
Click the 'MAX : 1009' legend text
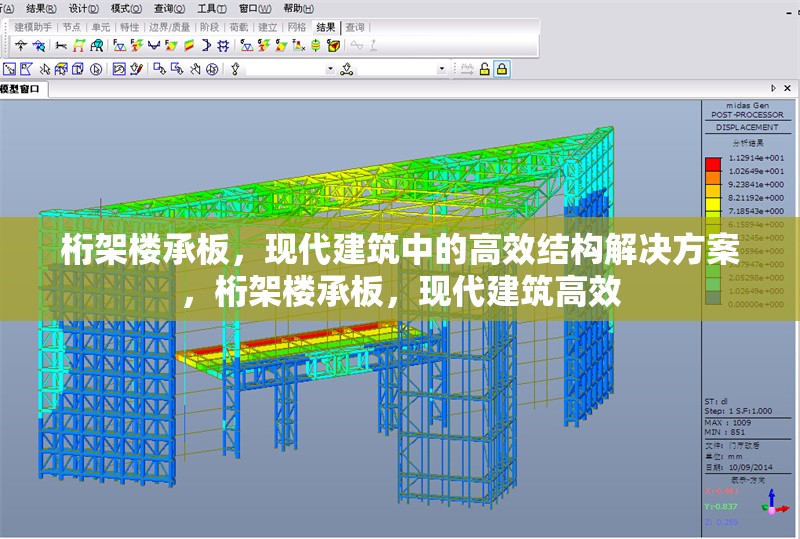tap(728, 423)
